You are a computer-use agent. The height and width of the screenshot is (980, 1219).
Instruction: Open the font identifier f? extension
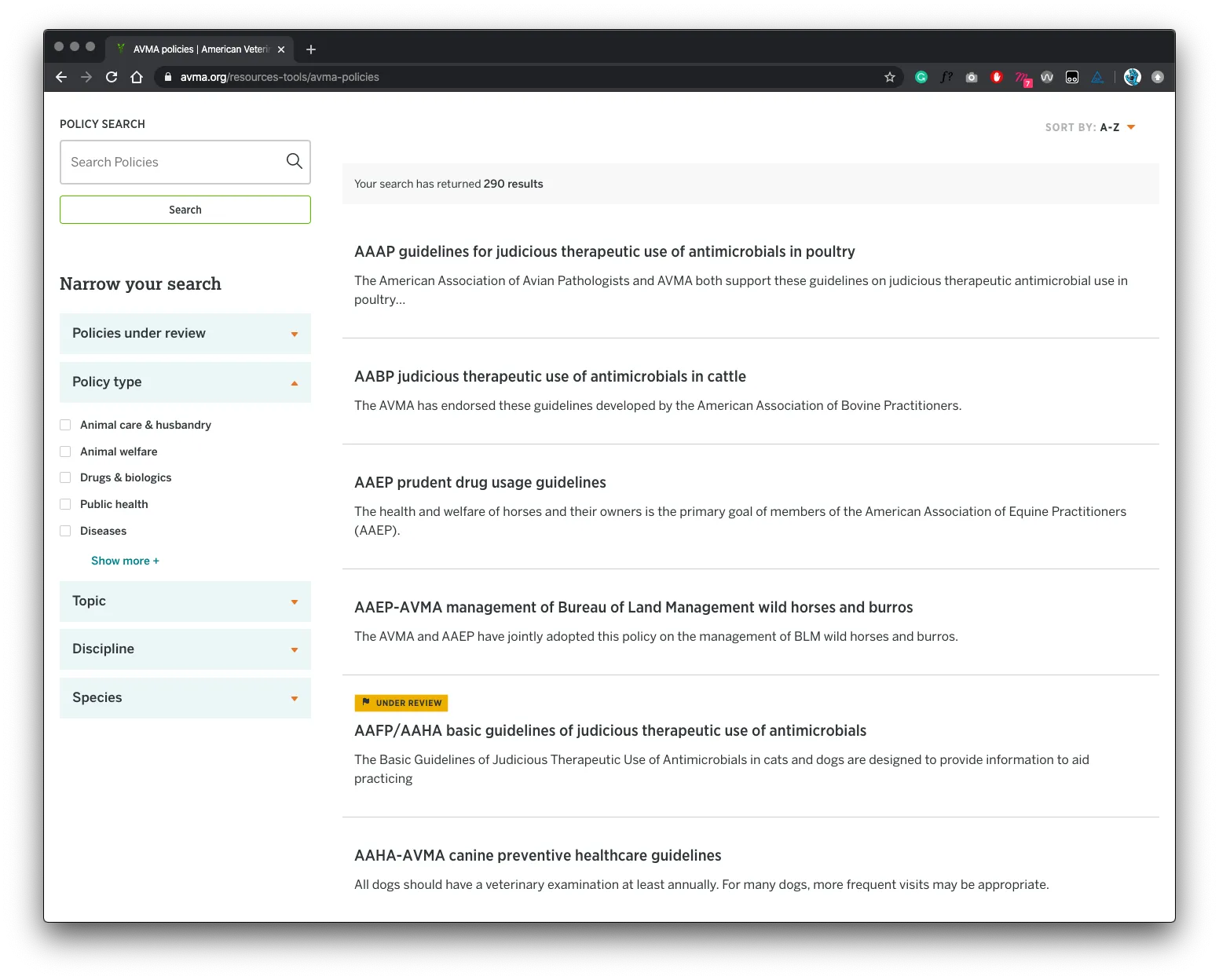coord(946,77)
